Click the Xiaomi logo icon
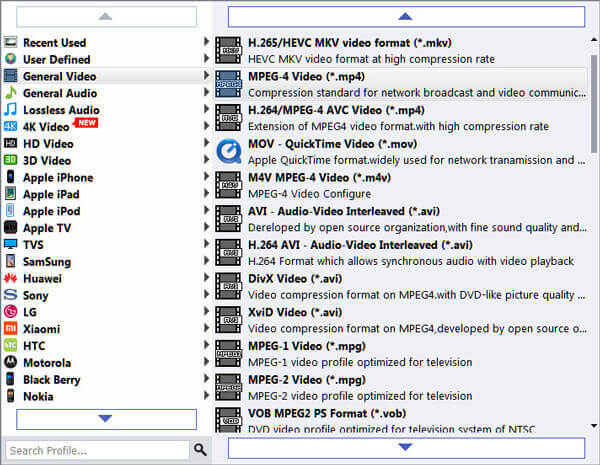This screenshot has height=465, width=600. tap(11, 328)
